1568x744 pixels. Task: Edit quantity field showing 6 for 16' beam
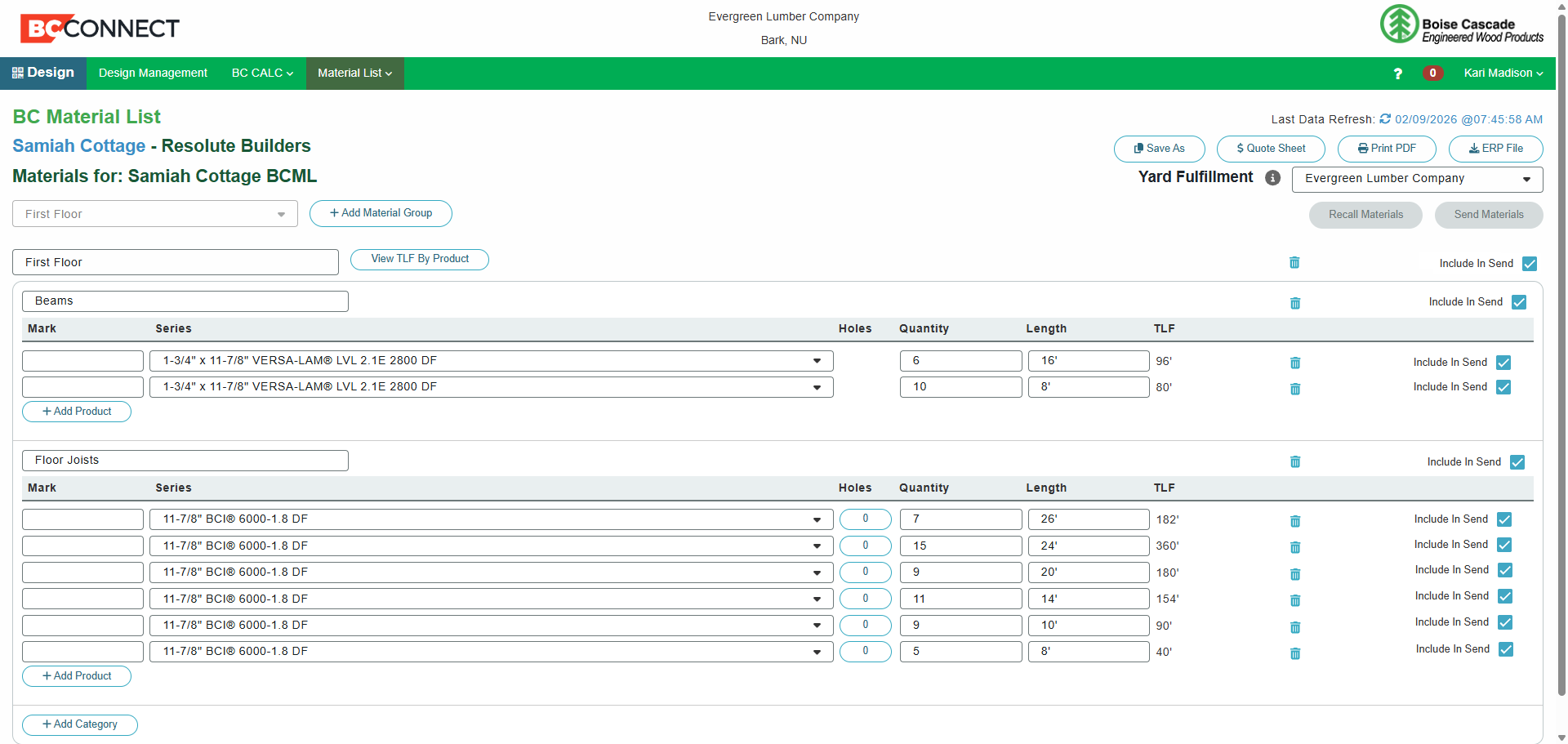pyautogui.click(x=961, y=361)
